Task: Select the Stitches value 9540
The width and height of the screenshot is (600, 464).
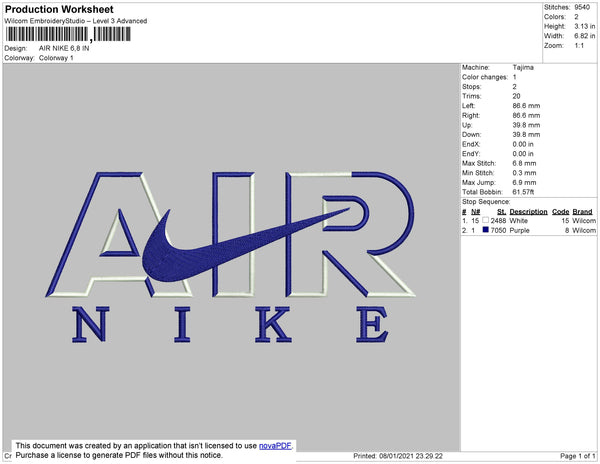Action: [582, 7]
